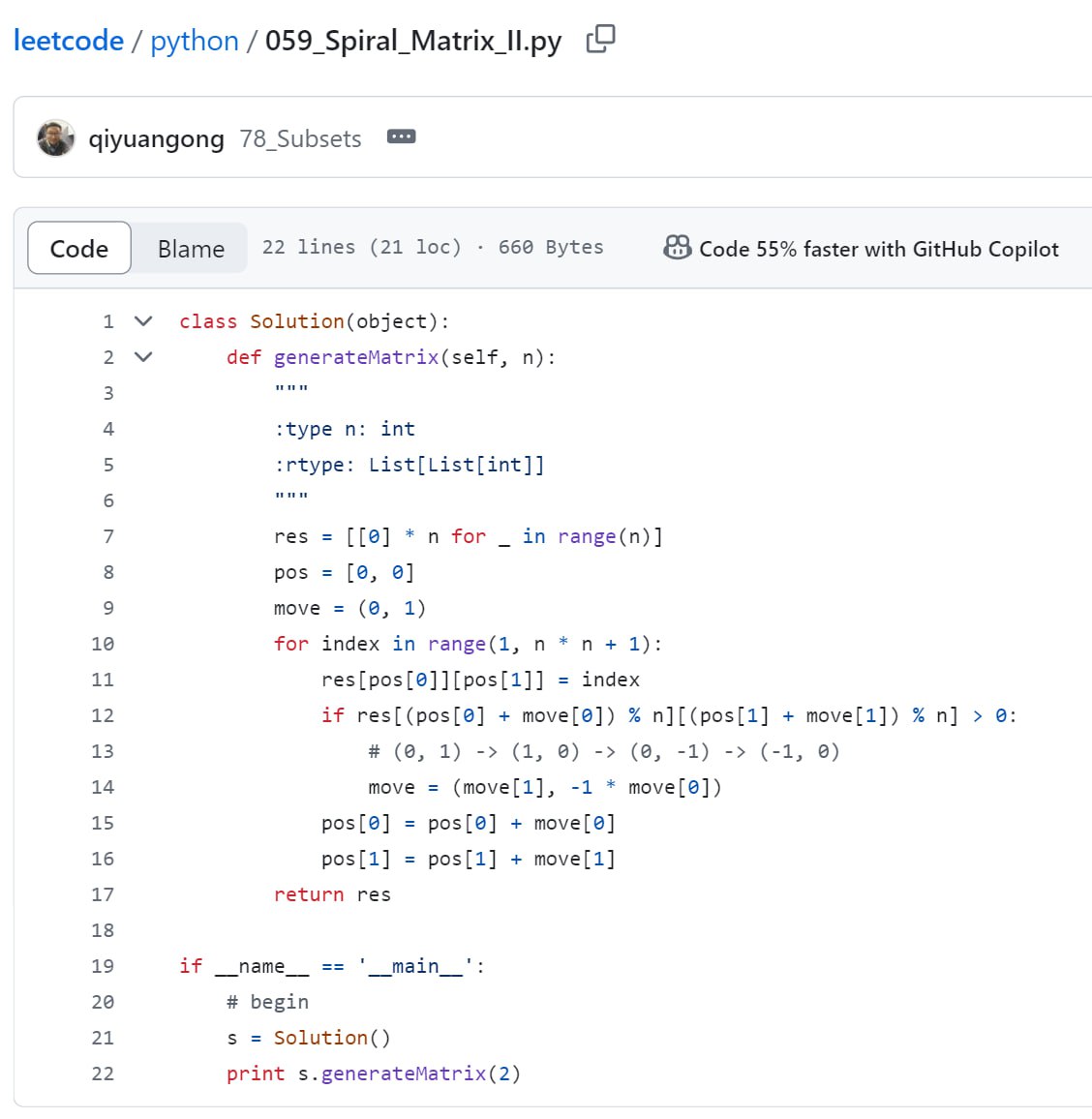The image size is (1092, 1119).
Task: Copy the file path using the copy icon
Action: [599, 40]
